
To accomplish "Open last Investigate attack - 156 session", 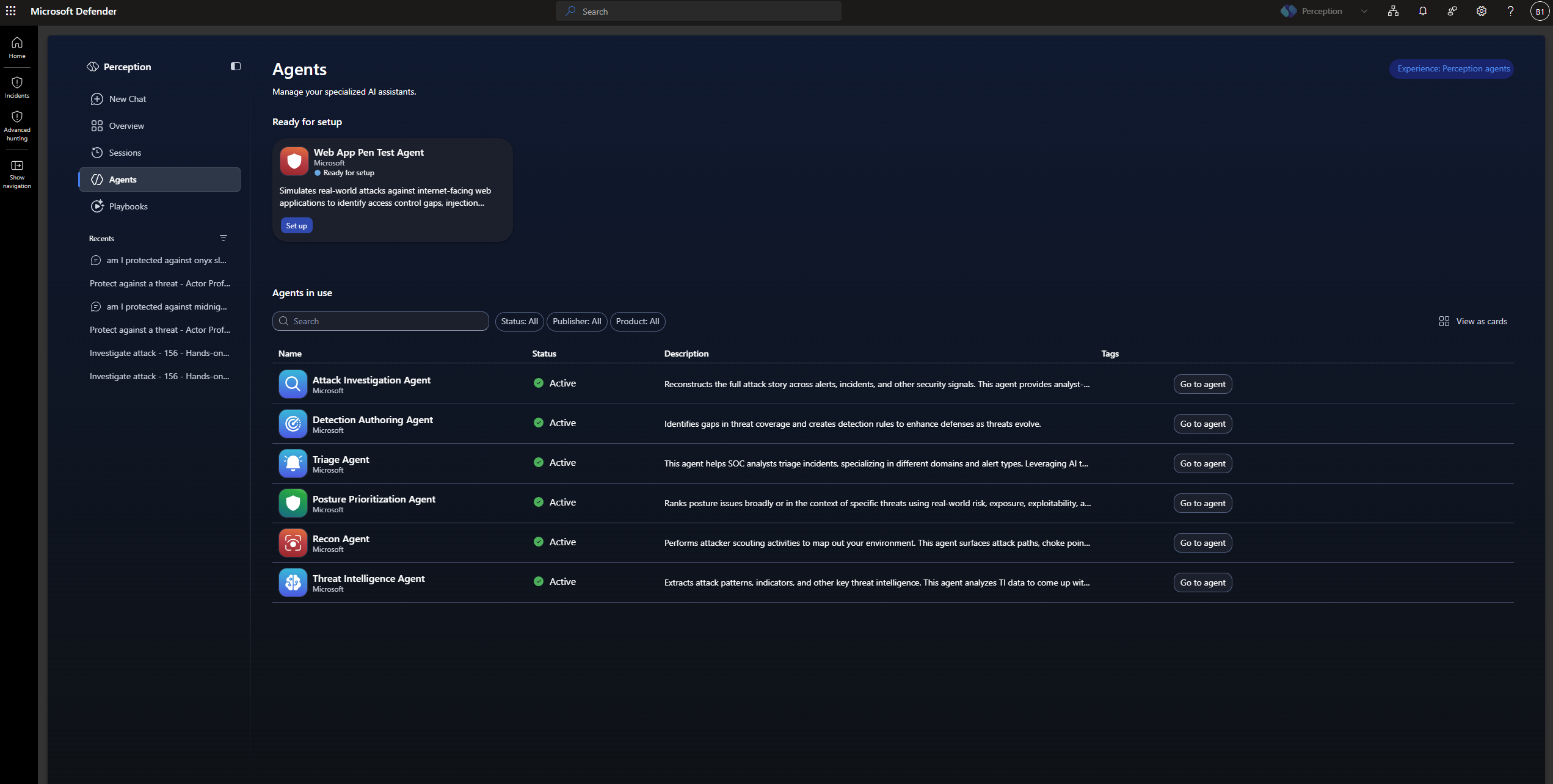I will [x=159, y=376].
